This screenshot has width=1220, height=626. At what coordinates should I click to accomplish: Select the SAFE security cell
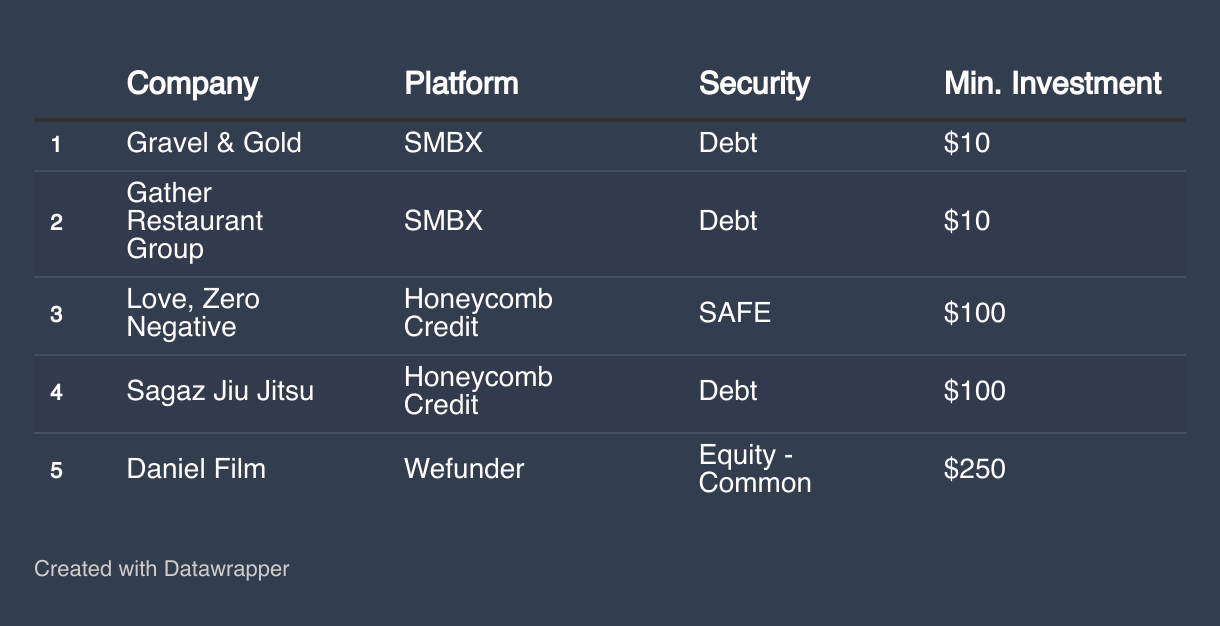[x=735, y=313]
